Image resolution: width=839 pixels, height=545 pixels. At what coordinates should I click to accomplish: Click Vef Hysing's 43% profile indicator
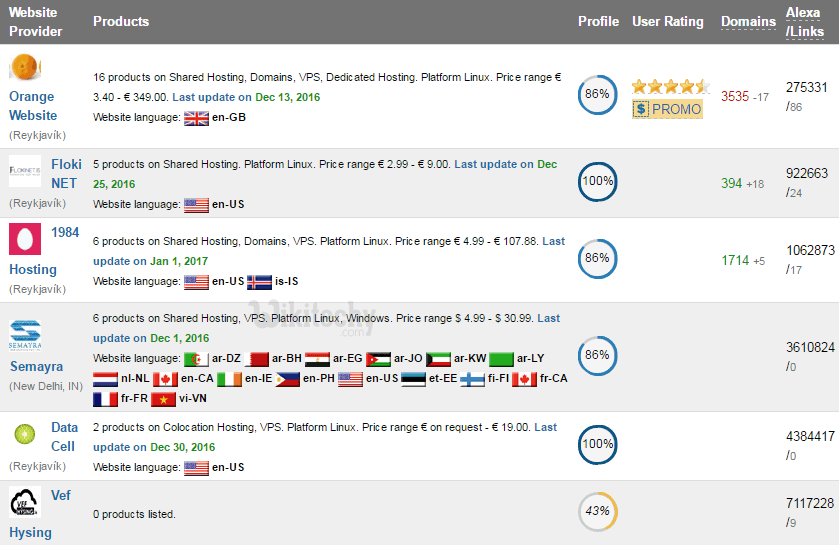[598, 512]
